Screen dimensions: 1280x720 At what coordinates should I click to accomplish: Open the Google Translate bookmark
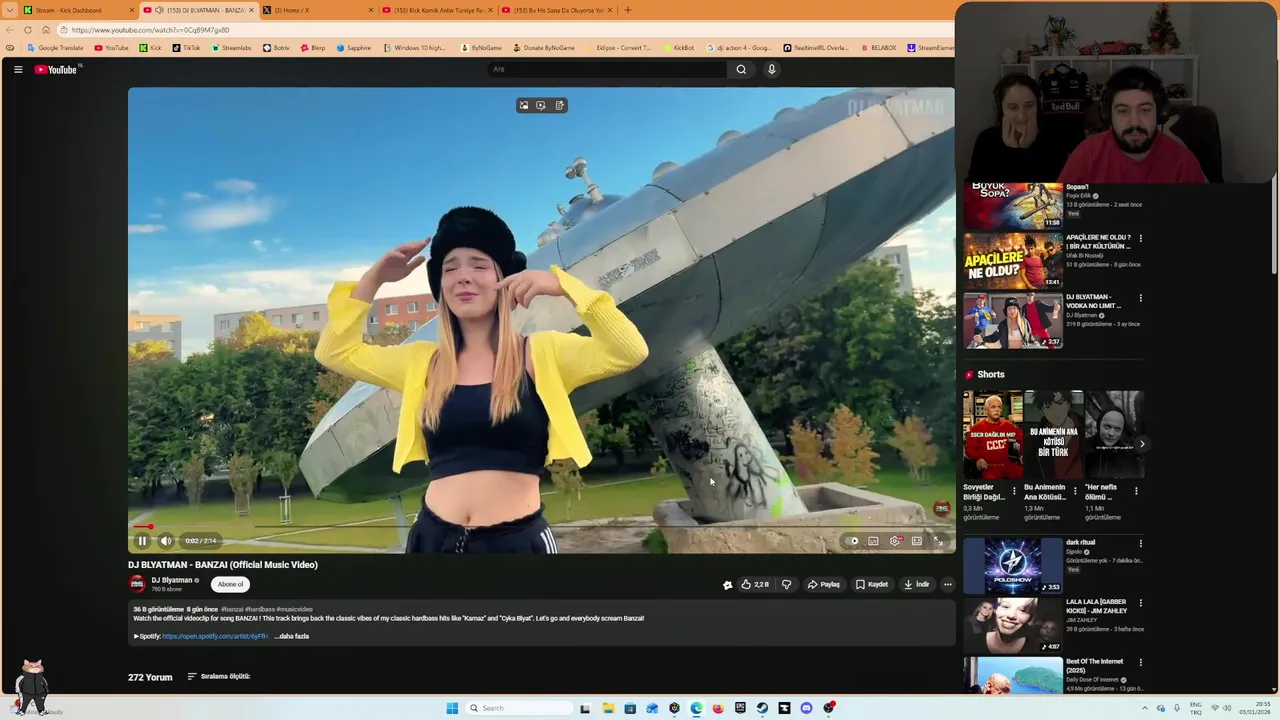[x=55, y=48]
